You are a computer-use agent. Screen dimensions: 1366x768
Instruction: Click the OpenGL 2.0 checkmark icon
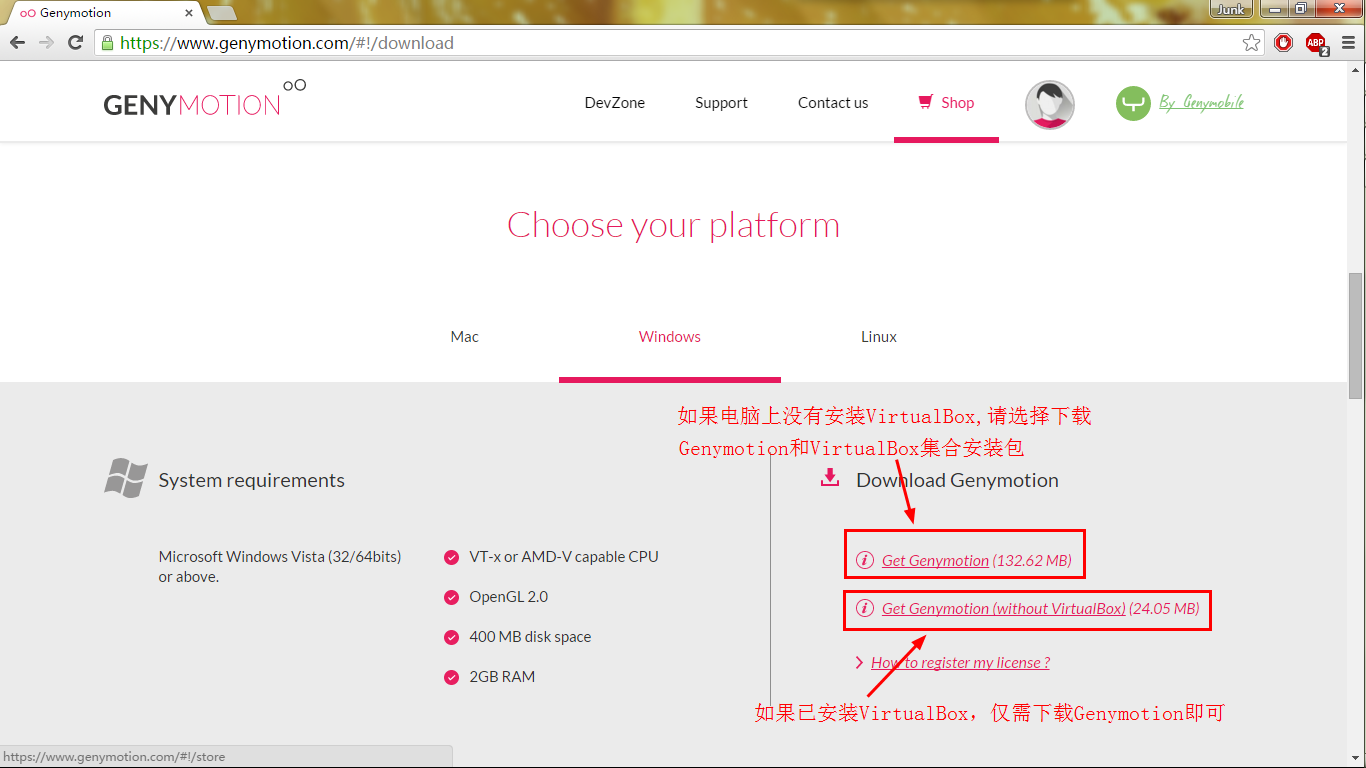(451, 597)
